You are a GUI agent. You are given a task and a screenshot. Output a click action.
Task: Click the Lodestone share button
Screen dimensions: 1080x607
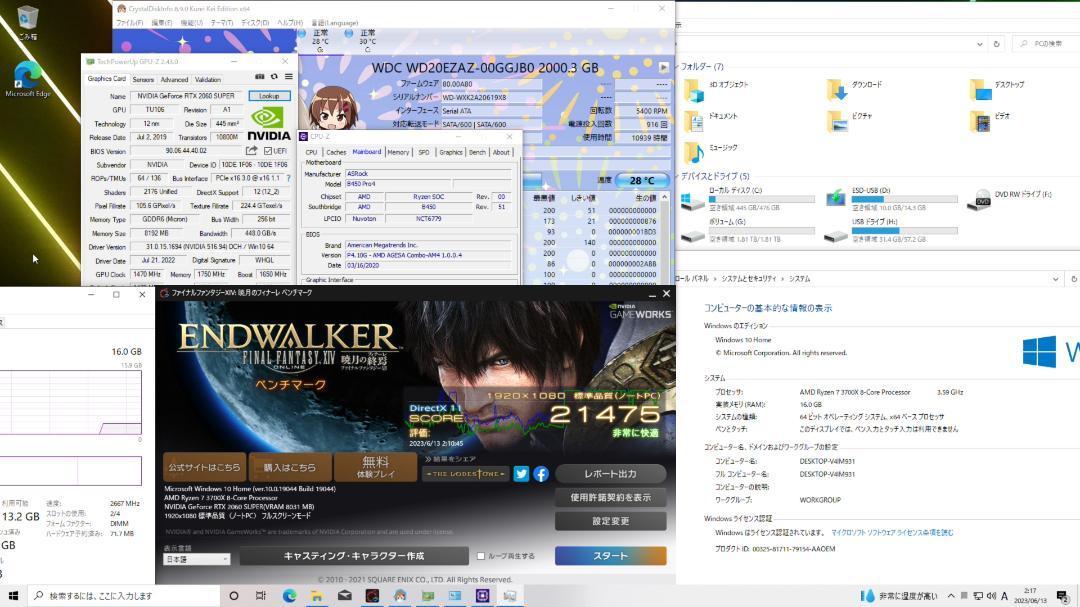[x=466, y=474]
